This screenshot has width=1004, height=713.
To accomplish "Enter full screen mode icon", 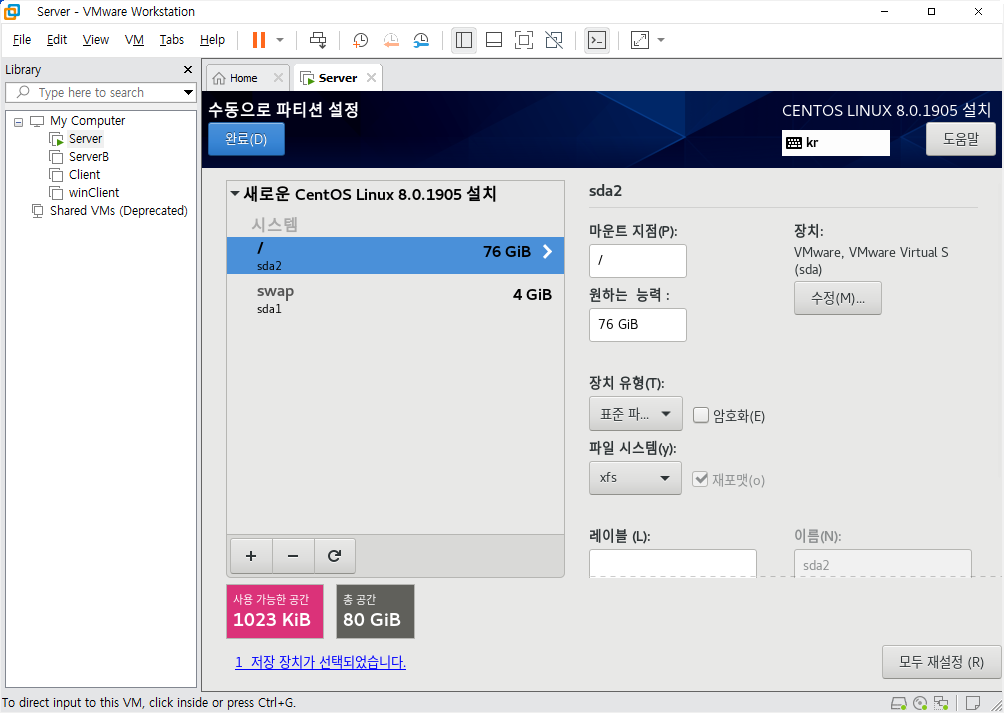I will tap(524, 40).
